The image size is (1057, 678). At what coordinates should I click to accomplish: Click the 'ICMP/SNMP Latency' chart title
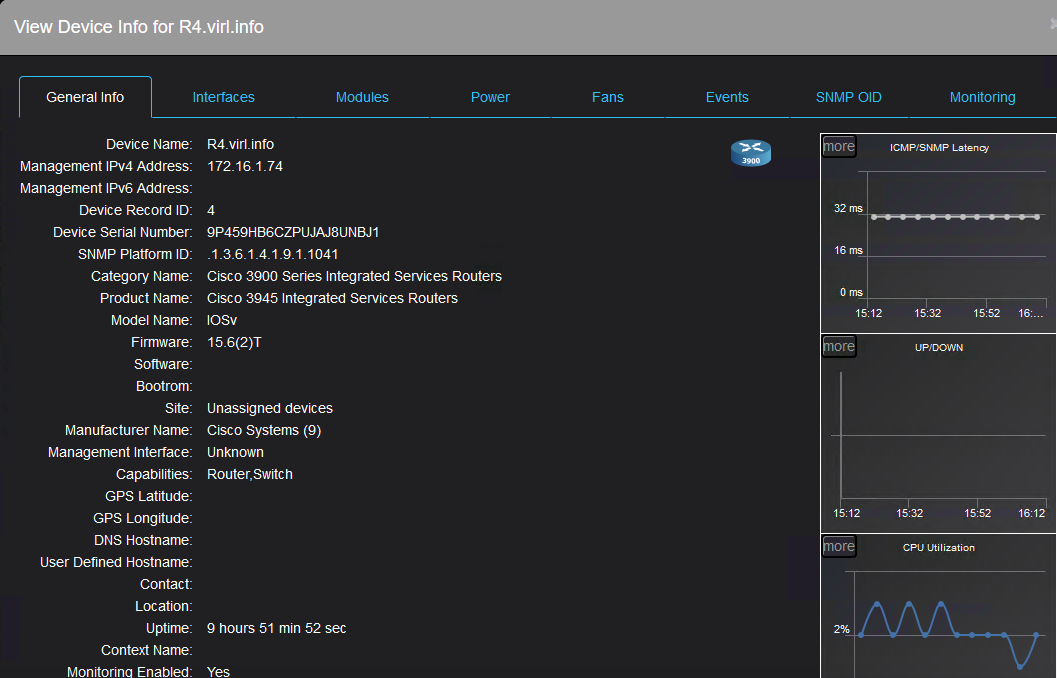point(939,148)
